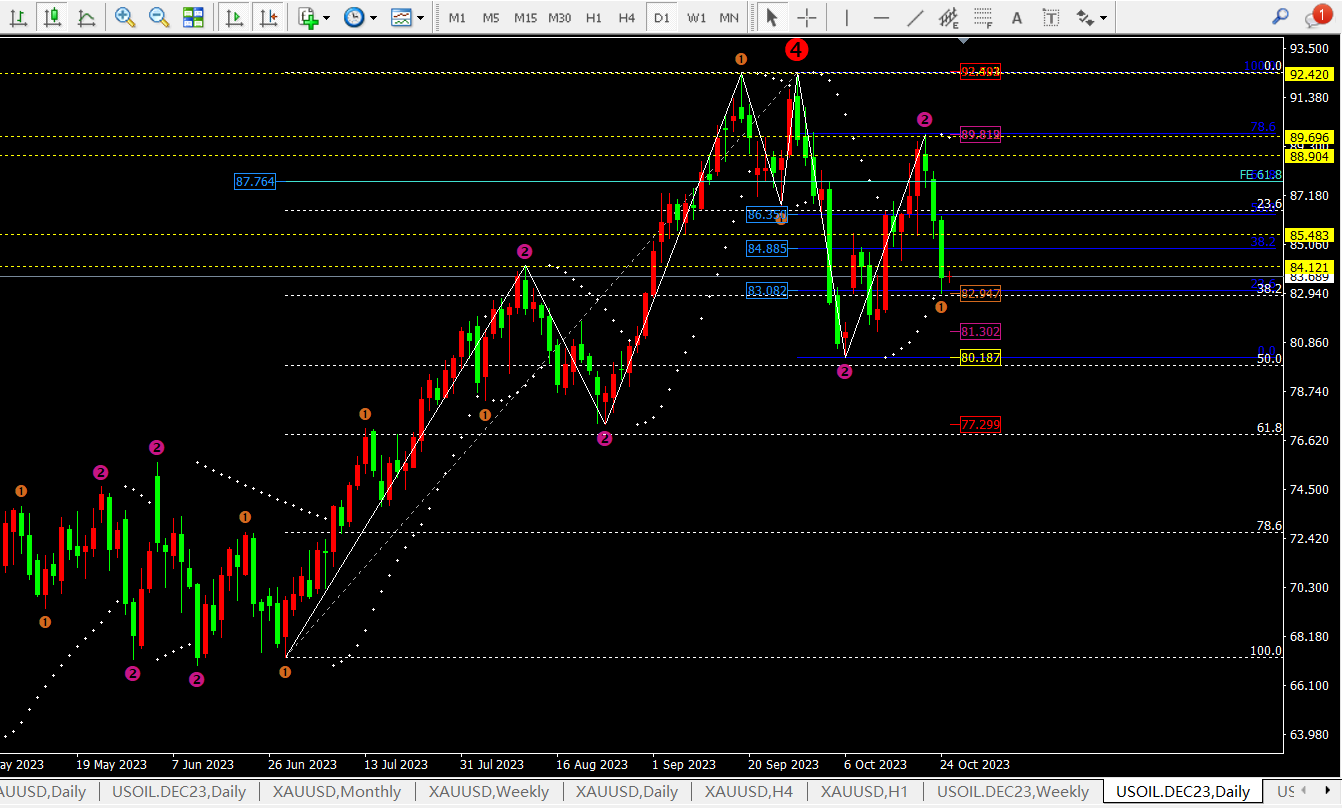
Task: Switch to bar chart display
Action: (18, 17)
